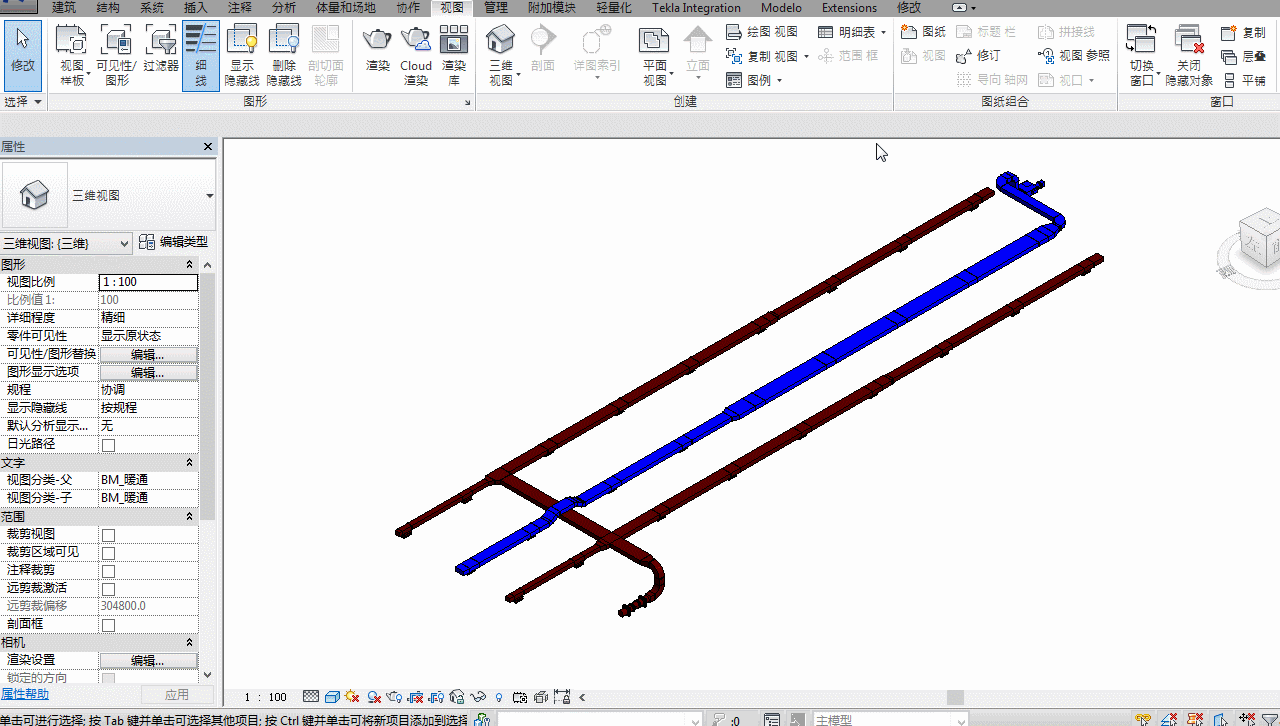The image size is (1280, 726).
Task: Click the 切换窗口 switch windows icon
Action: [x=1141, y=56]
